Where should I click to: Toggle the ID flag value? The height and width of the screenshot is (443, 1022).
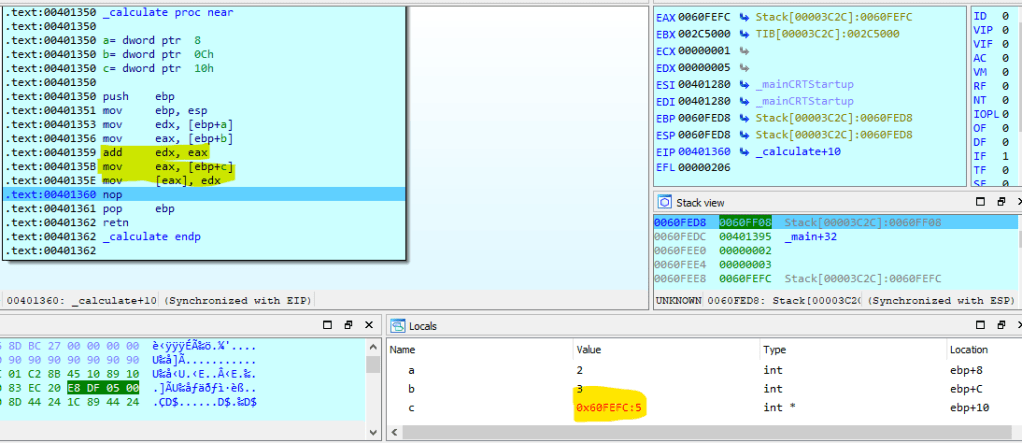1006,16
